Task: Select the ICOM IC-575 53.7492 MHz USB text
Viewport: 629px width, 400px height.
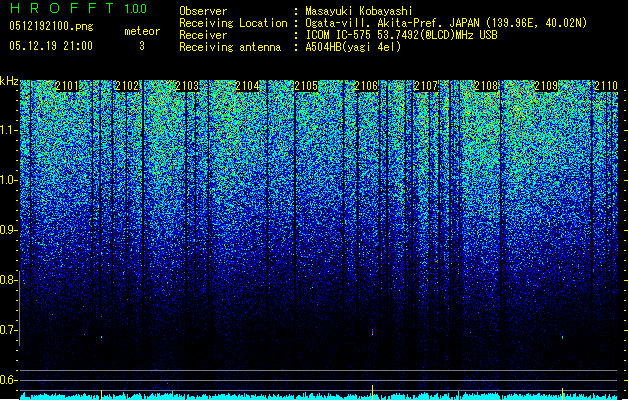Action: point(401,35)
